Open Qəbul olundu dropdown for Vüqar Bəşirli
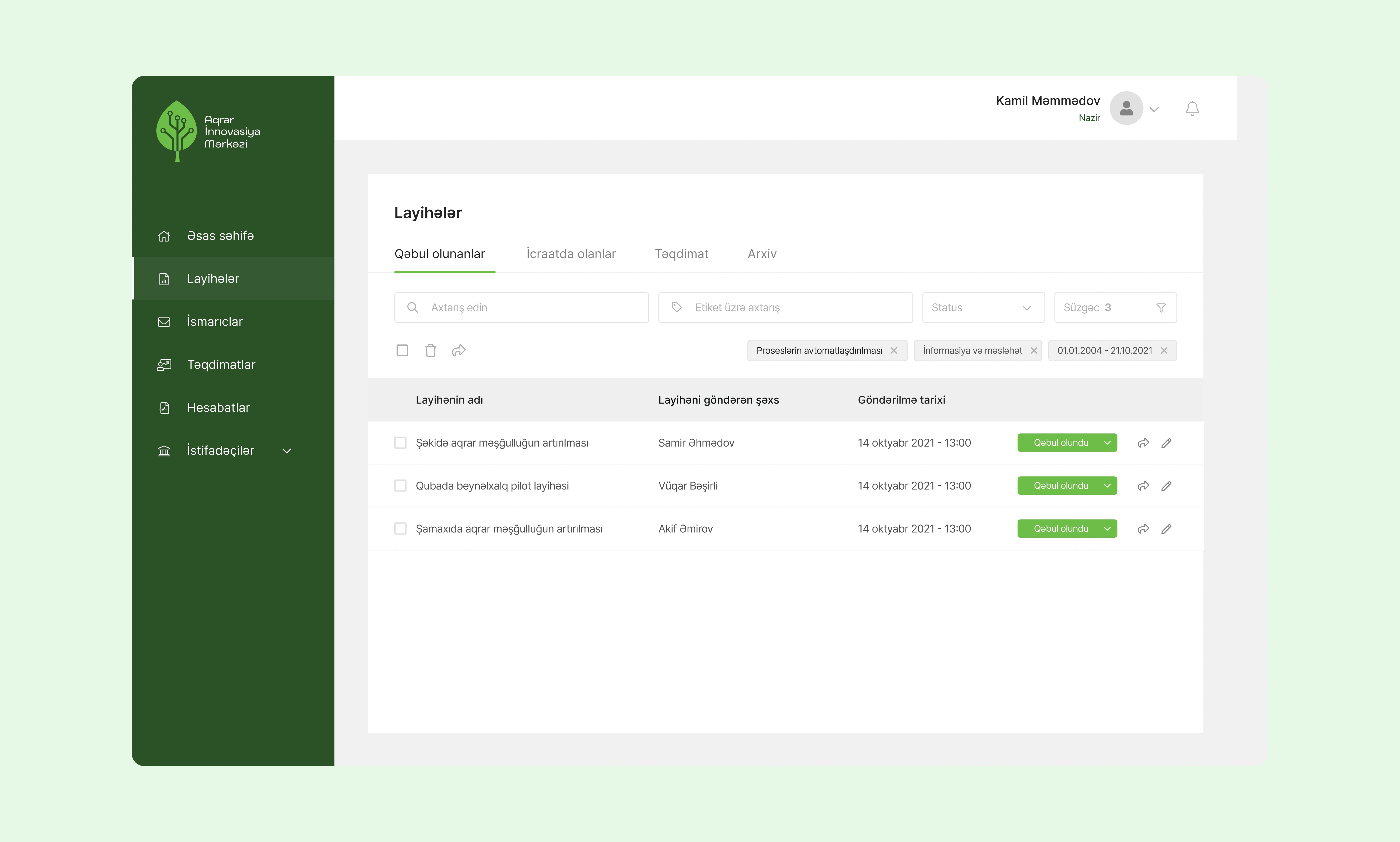Image resolution: width=1400 pixels, height=842 pixels. click(x=1107, y=486)
